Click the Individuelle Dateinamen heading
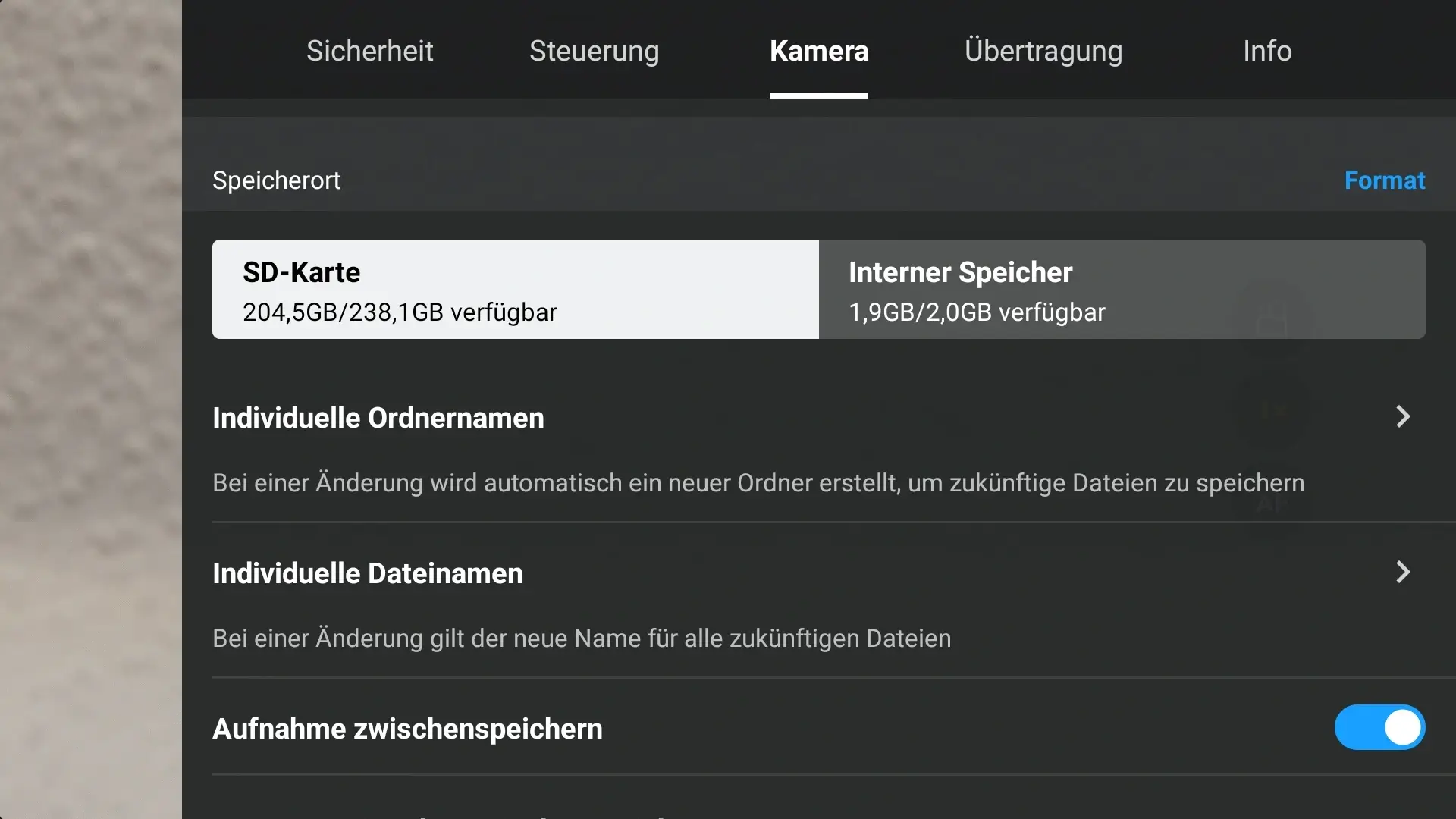The width and height of the screenshot is (1456, 819). click(368, 573)
